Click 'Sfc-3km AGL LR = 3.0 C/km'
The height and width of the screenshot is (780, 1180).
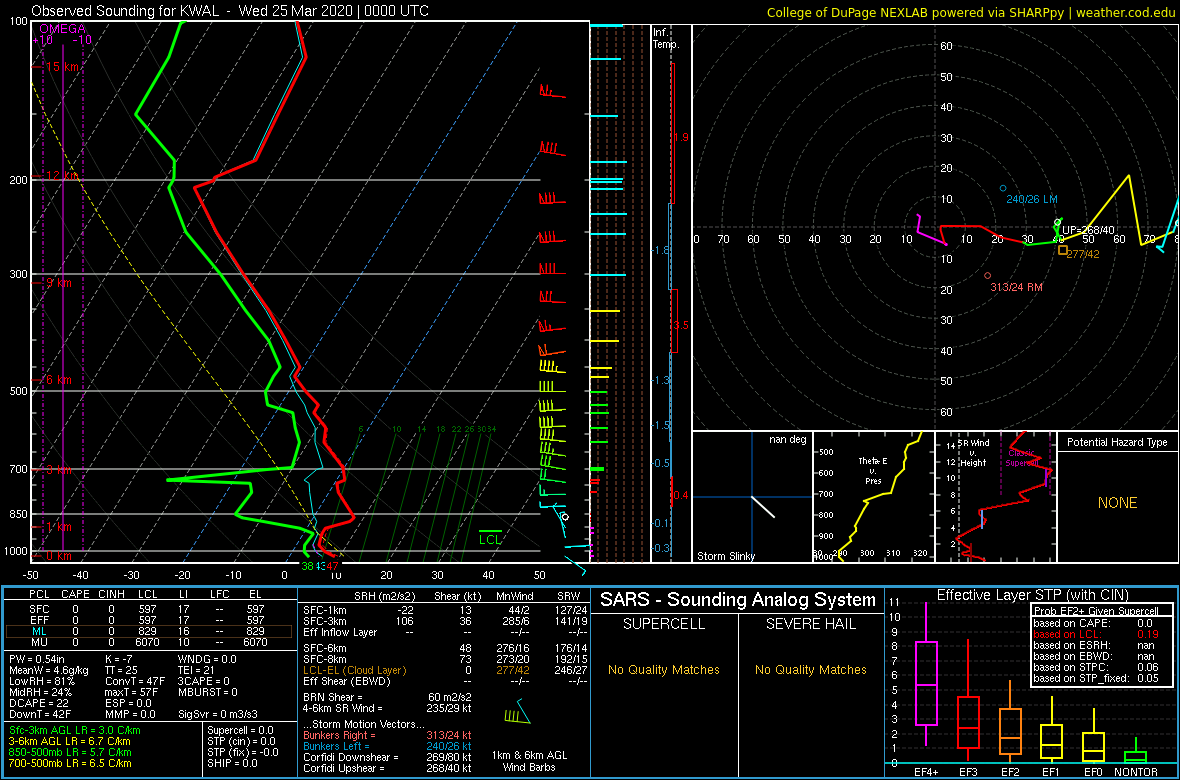click(75, 731)
